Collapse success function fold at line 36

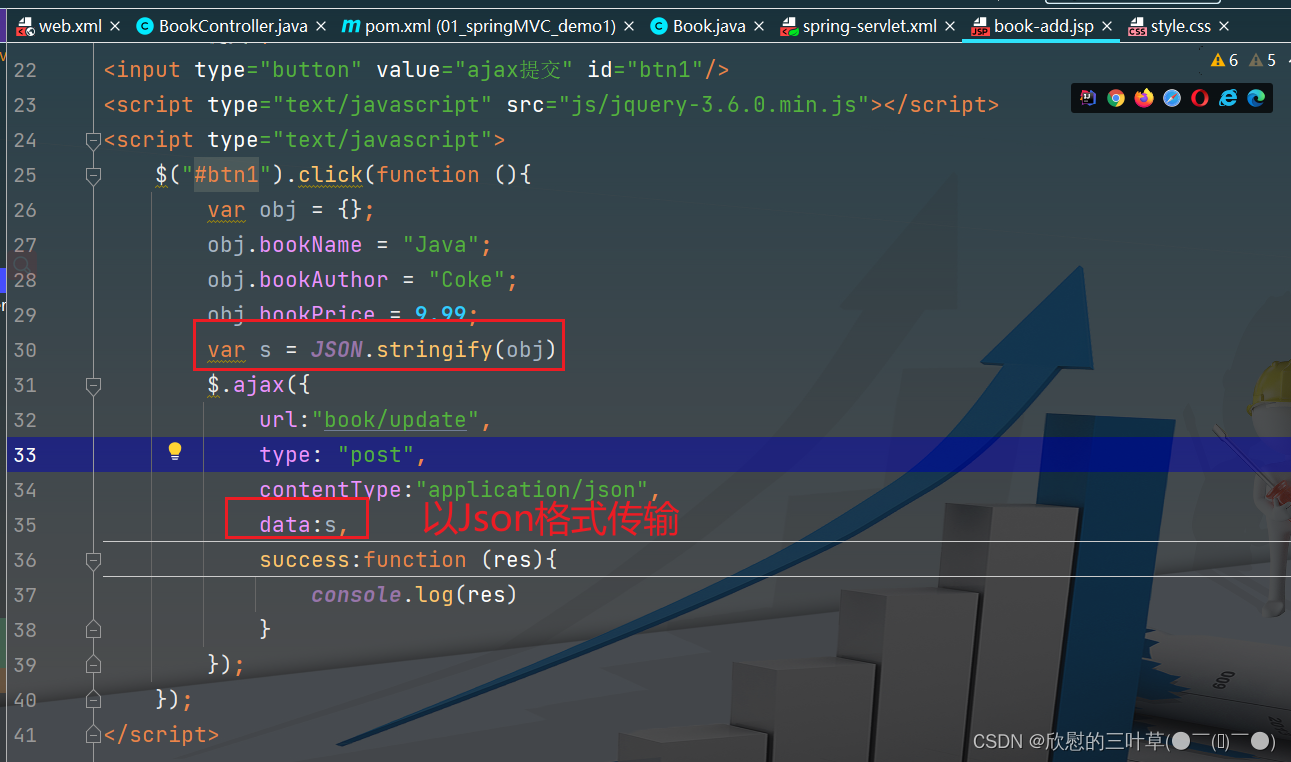point(93,560)
